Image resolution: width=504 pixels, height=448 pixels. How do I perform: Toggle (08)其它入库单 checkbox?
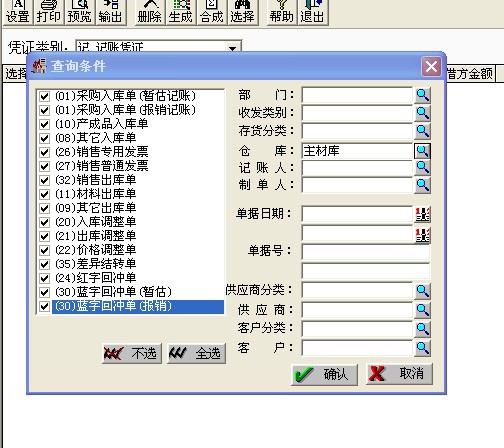(x=44, y=138)
